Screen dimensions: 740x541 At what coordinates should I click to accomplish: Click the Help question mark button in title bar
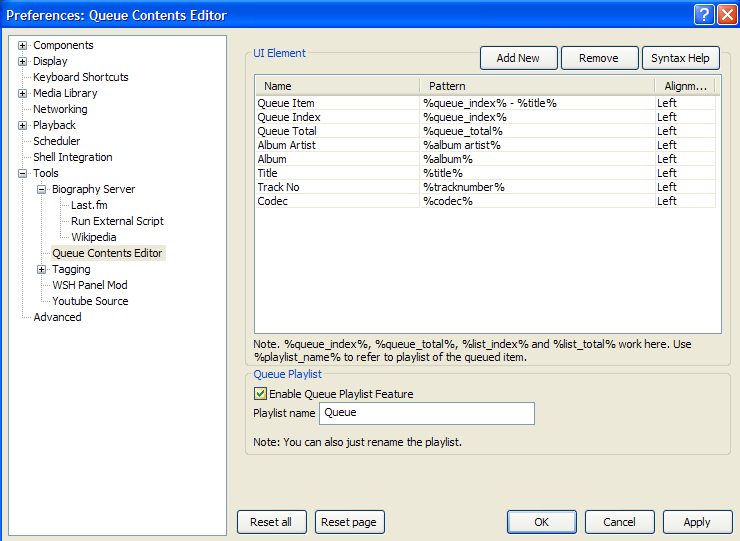click(x=703, y=14)
